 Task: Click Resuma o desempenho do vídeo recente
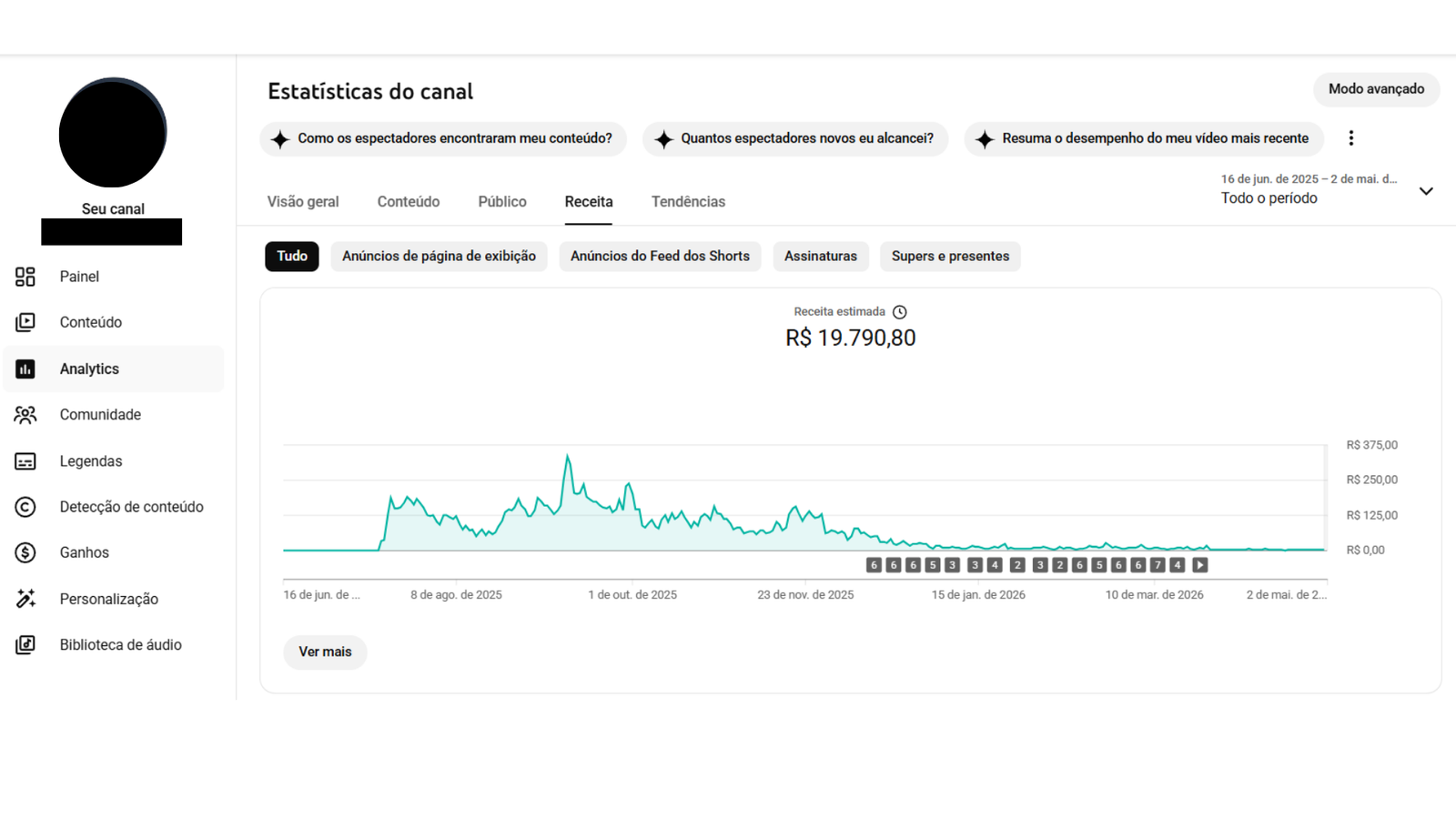[x=1144, y=139]
